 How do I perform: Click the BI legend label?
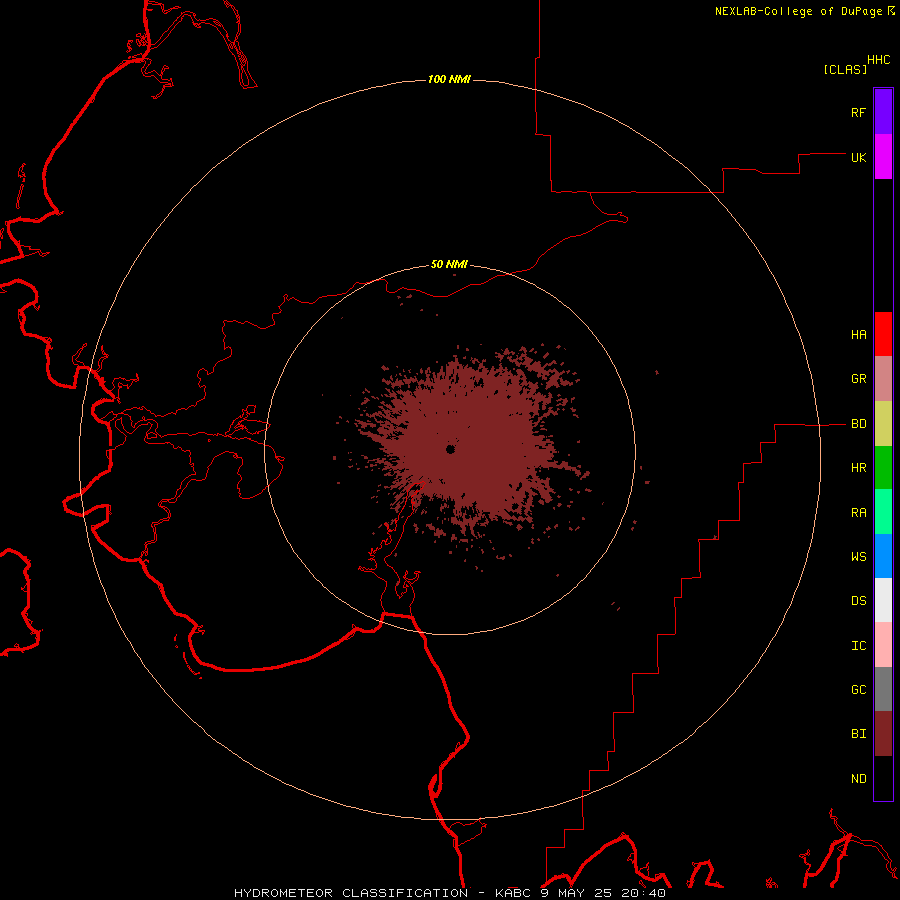[858, 734]
